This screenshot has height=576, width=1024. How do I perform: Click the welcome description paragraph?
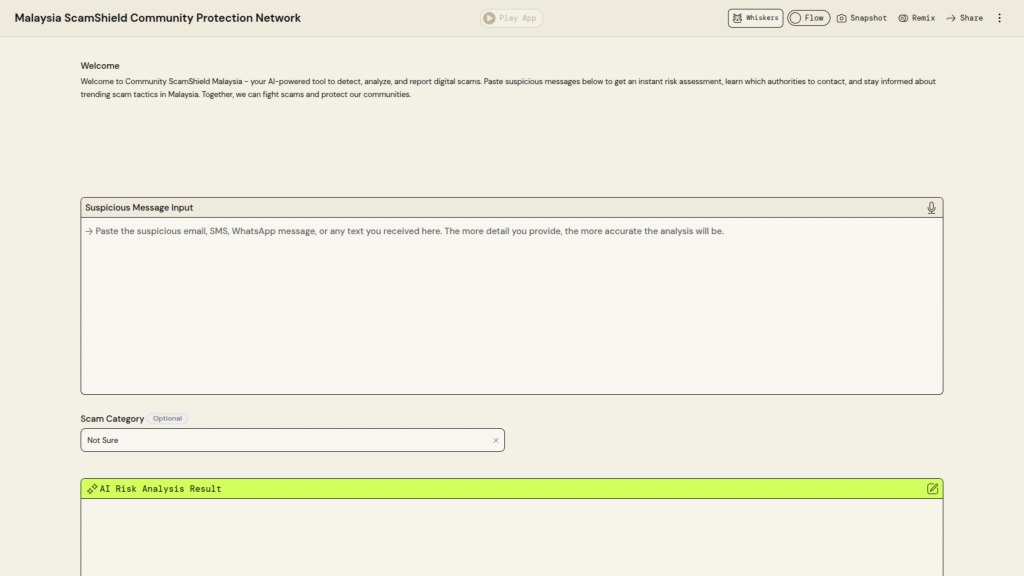[508, 88]
